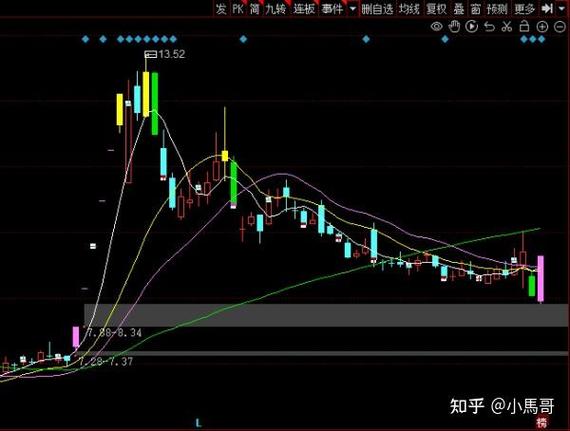The width and height of the screenshot is (570, 431).
Task: Select the scissors cut tool
Action: [507, 27]
